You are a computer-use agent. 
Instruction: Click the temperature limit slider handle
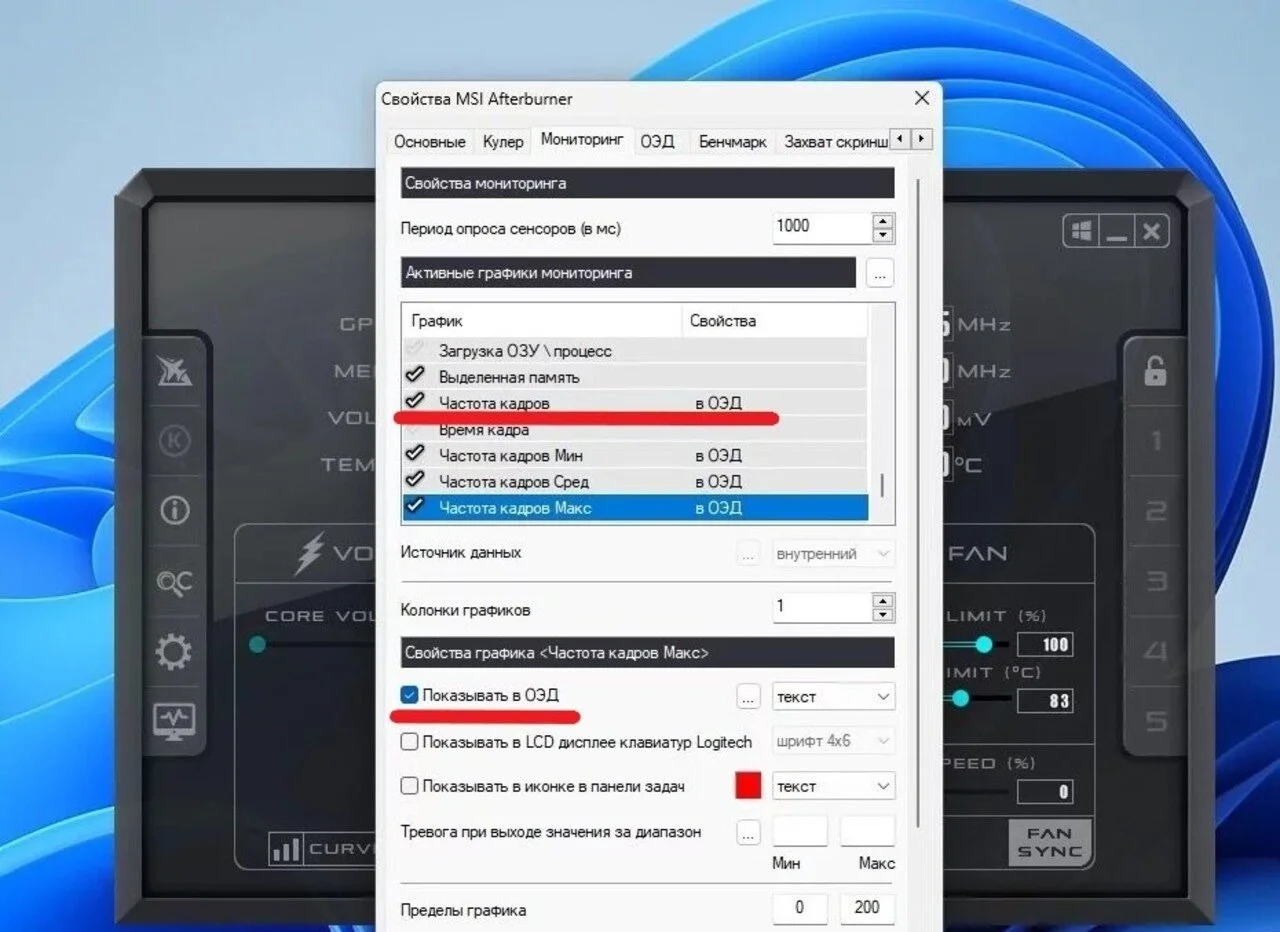[961, 698]
